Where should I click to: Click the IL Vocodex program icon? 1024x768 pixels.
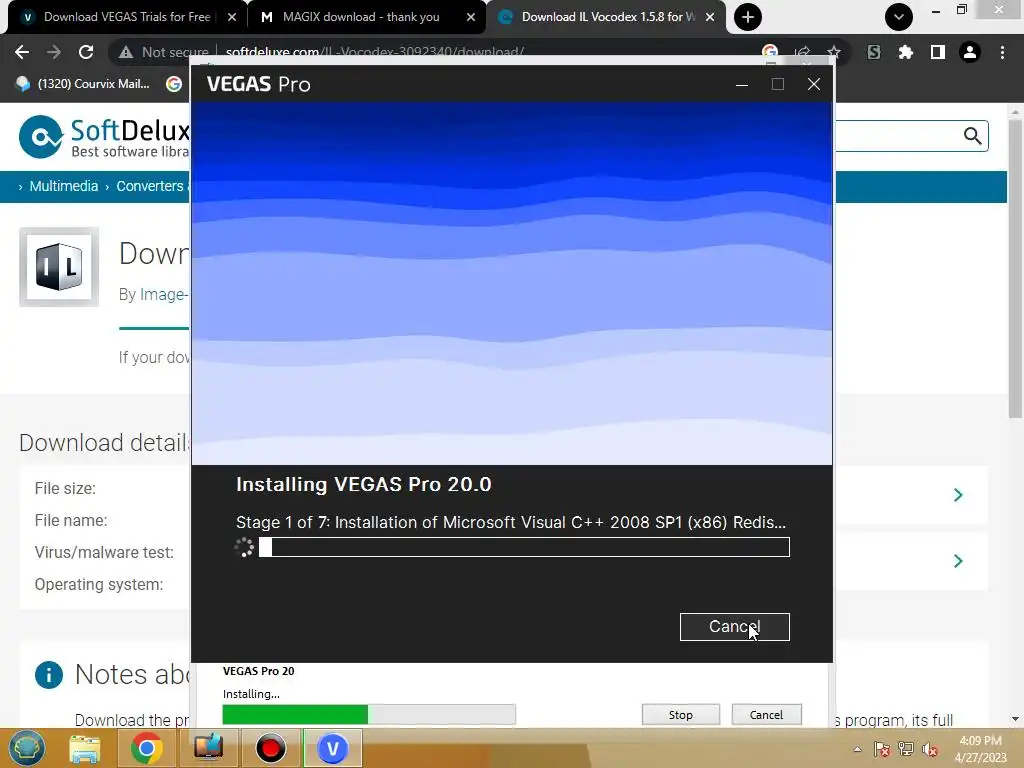pos(59,267)
